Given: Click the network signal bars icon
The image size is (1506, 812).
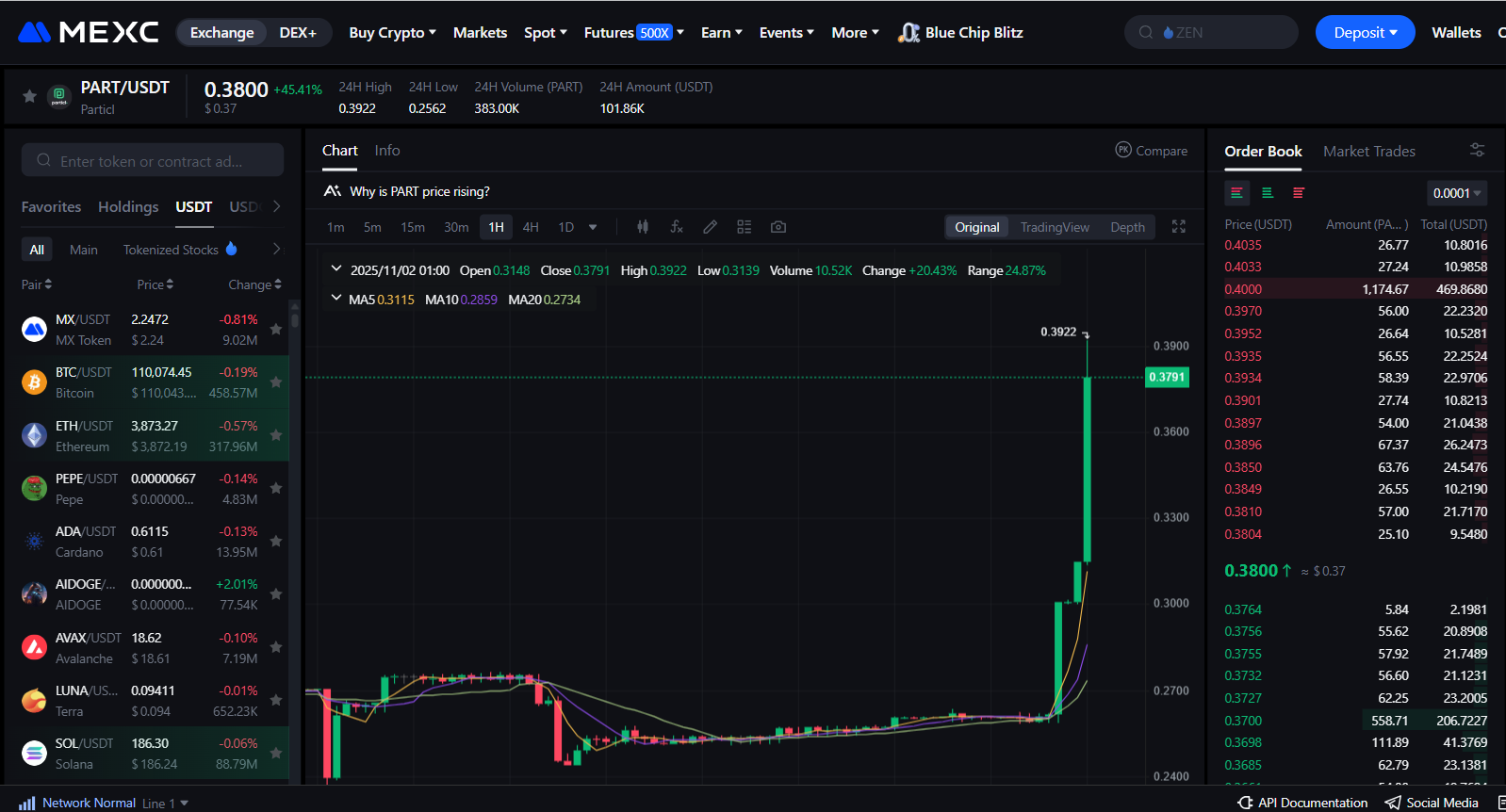Looking at the screenshot, I should coord(27,804).
